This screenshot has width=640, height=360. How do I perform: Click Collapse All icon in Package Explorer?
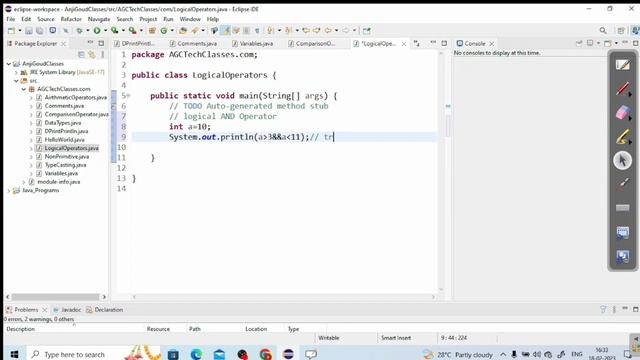point(81,54)
